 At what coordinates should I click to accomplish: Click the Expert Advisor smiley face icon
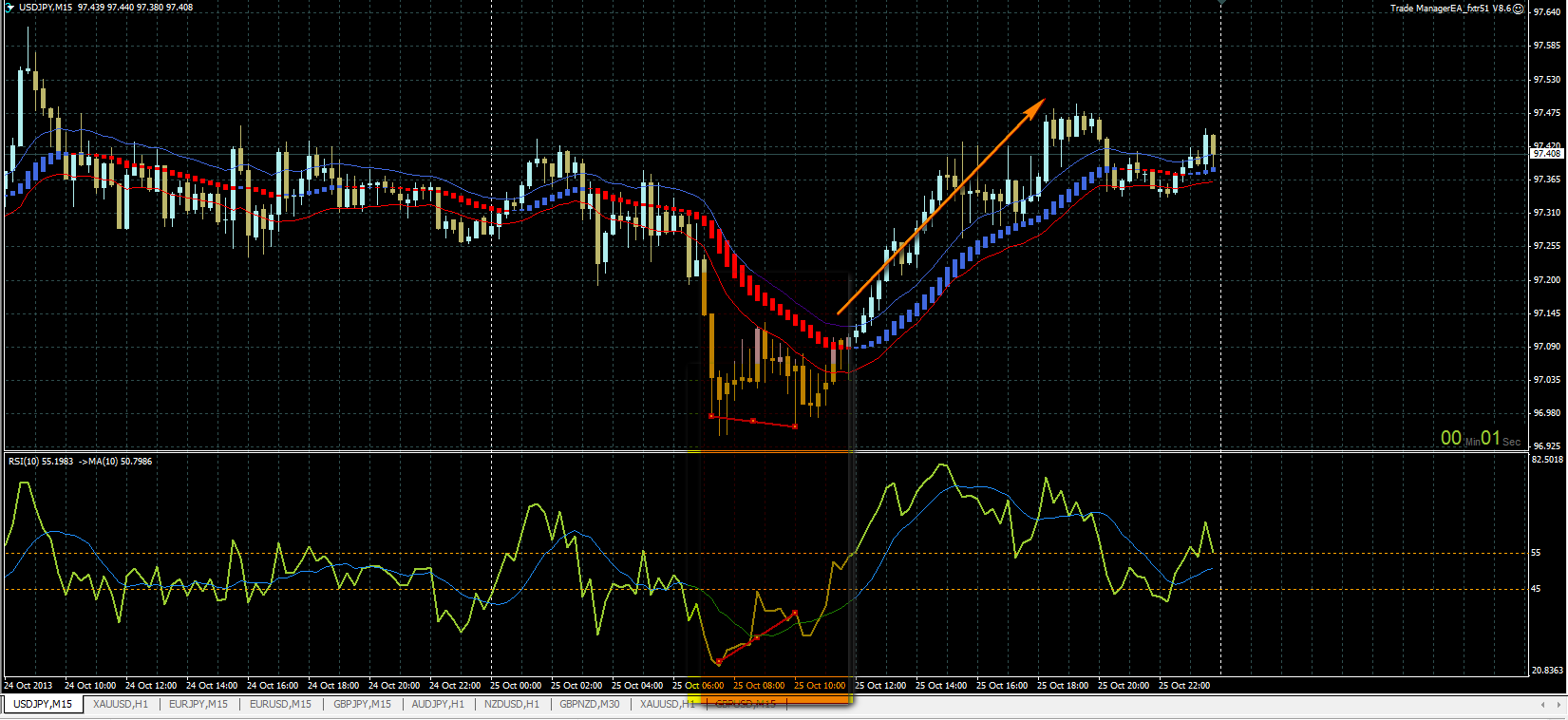pos(1518,9)
